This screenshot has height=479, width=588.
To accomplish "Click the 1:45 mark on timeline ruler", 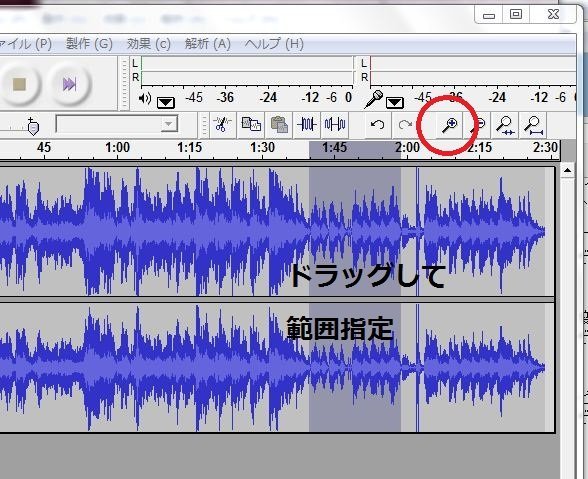I will [x=334, y=147].
